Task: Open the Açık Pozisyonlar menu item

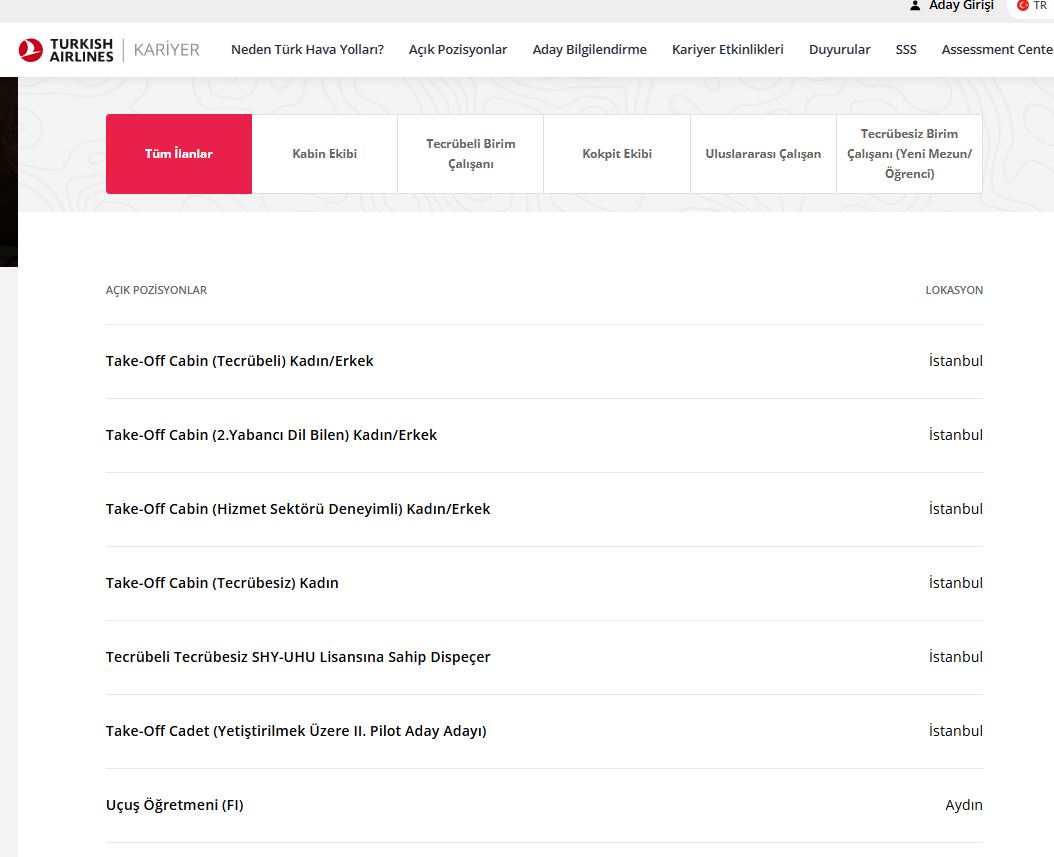Action: [x=458, y=50]
